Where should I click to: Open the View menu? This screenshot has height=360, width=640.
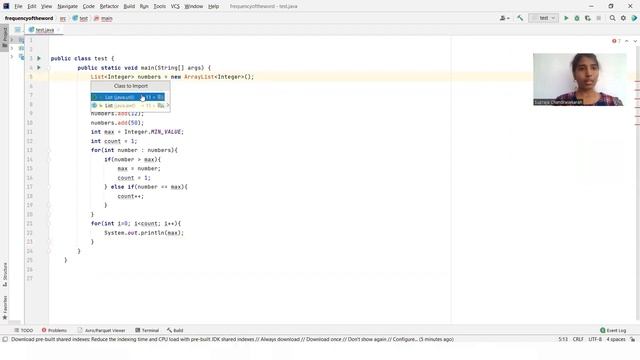coord(47,7)
